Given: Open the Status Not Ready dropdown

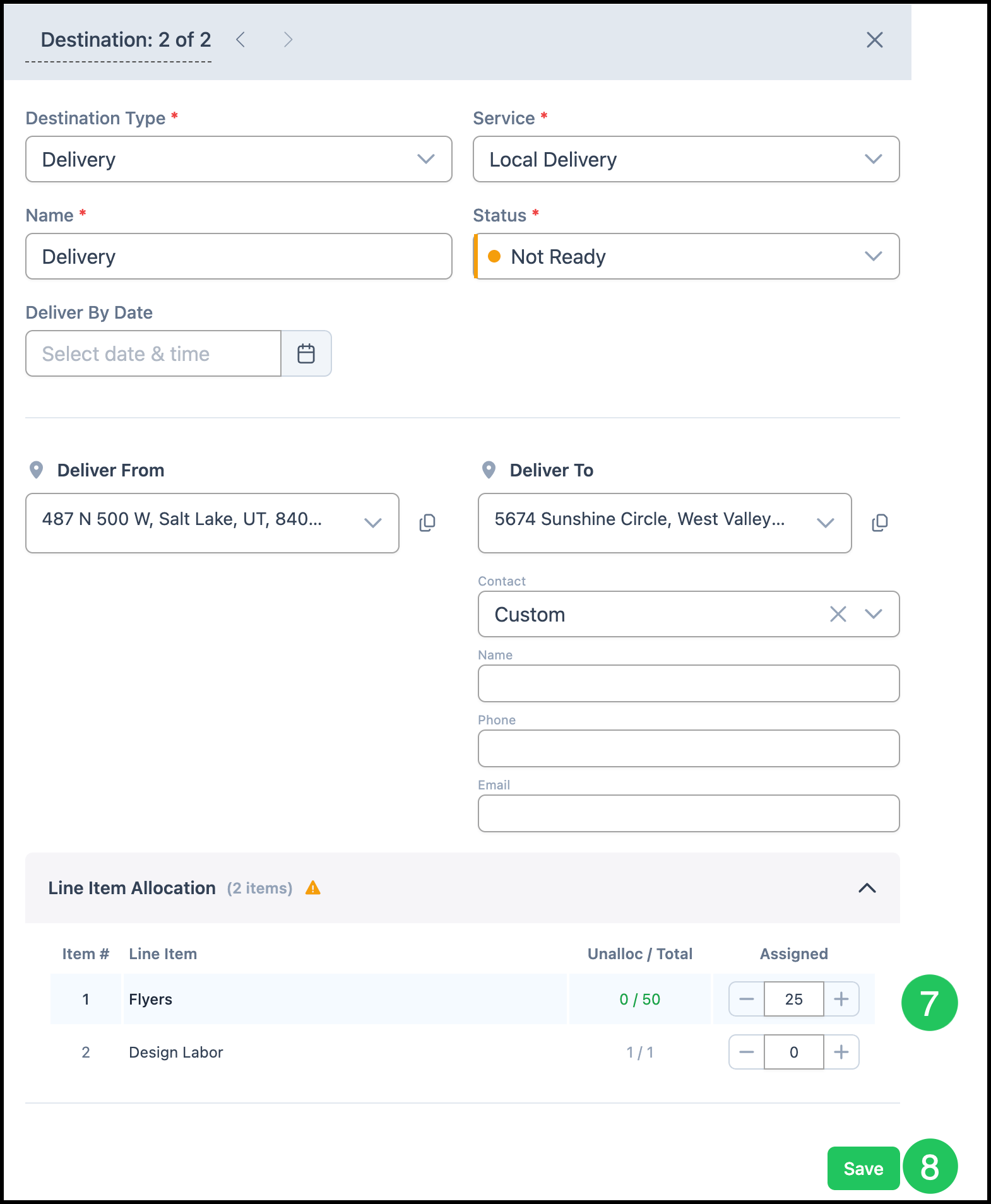Looking at the screenshot, I should point(686,256).
